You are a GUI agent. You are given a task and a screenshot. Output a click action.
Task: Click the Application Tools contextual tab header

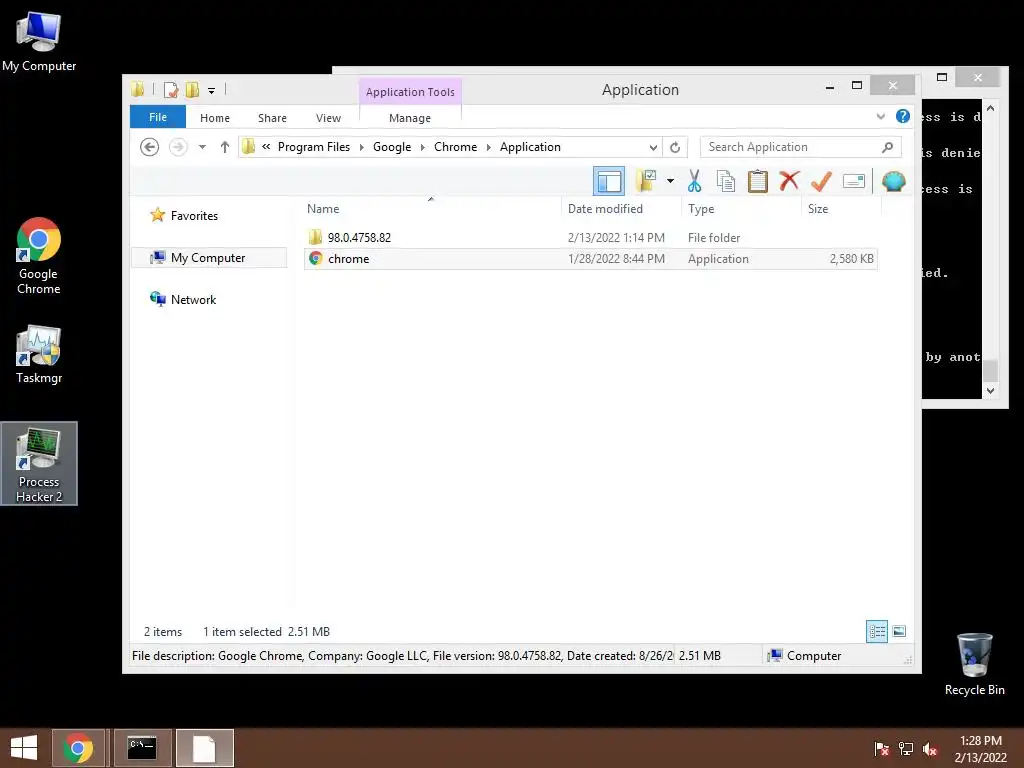coord(410,92)
